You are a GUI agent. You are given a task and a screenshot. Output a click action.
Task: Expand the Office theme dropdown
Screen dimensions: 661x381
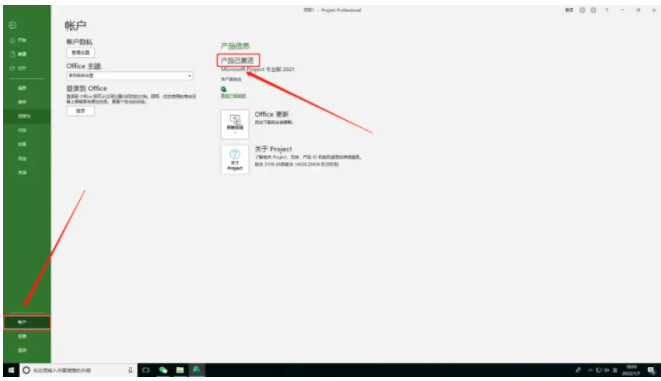130,75
